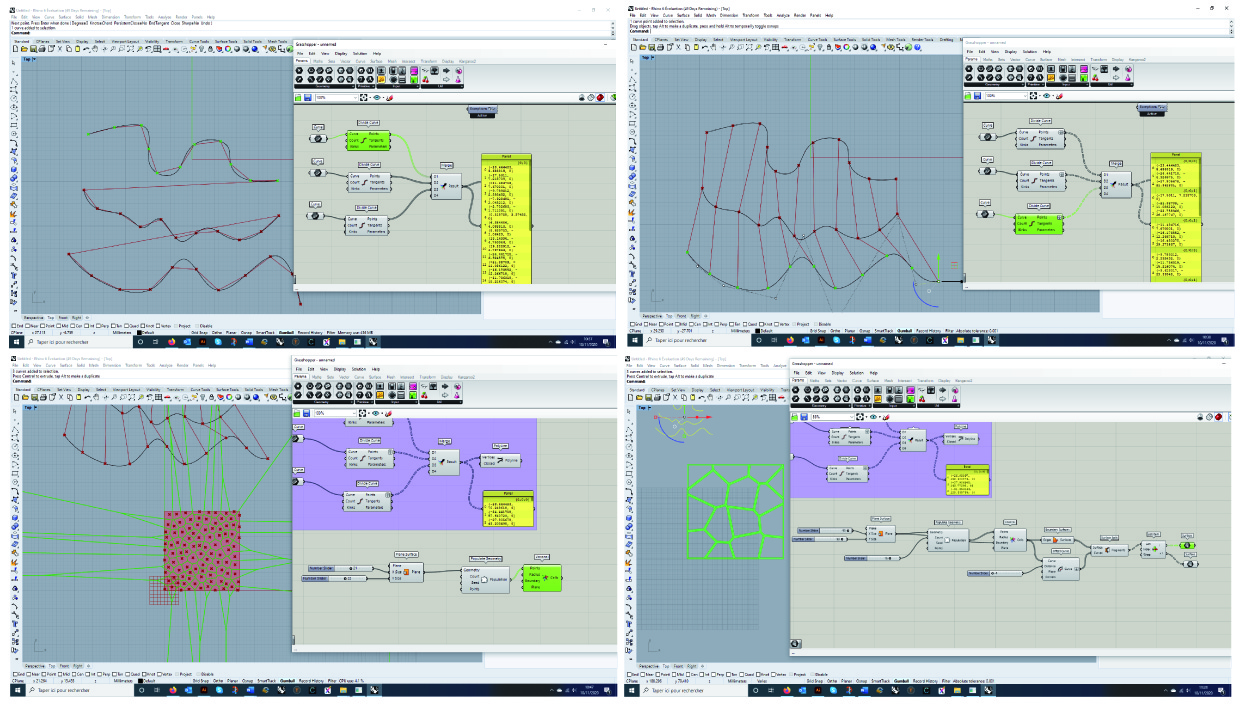Click Zoom Extents in the top-left Grasshopper canvas toolbar
This screenshot has width=1241, height=706.
pyautogui.click(x=365, y=97)
